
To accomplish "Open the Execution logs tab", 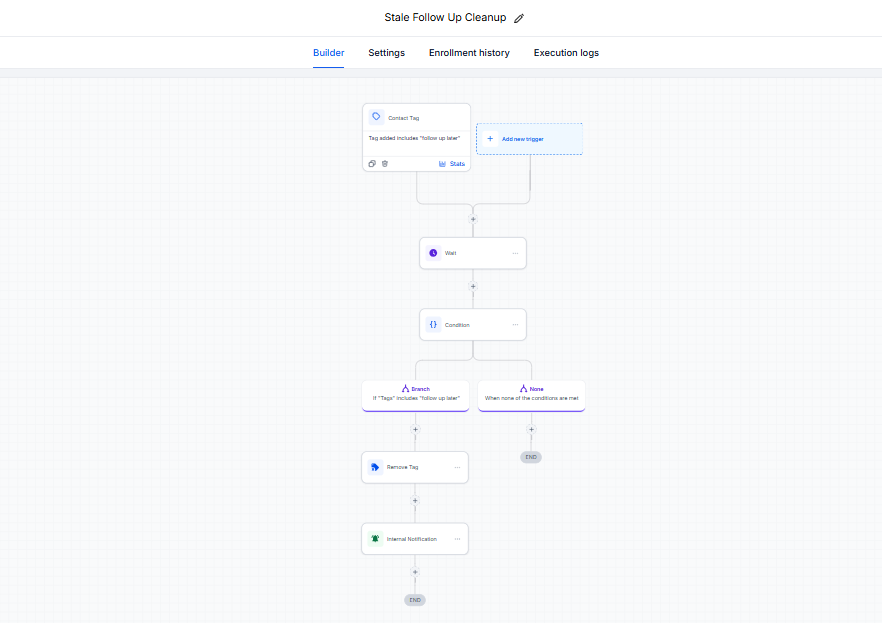I will [566, 53].
